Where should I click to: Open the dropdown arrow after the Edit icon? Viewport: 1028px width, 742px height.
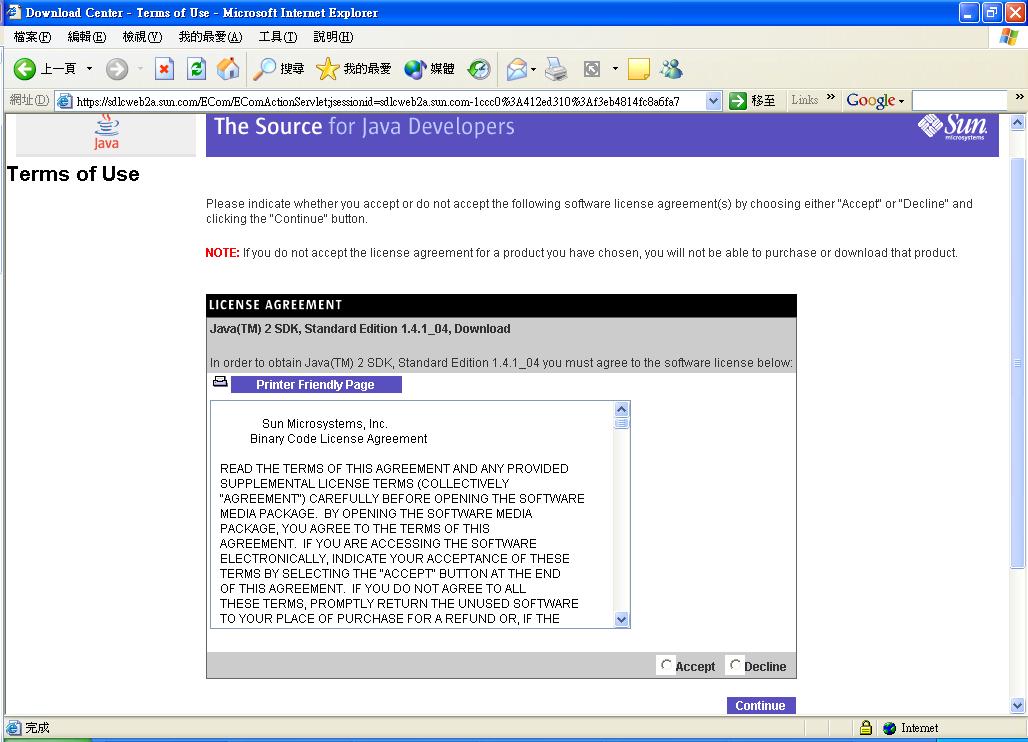click(615, 68)
